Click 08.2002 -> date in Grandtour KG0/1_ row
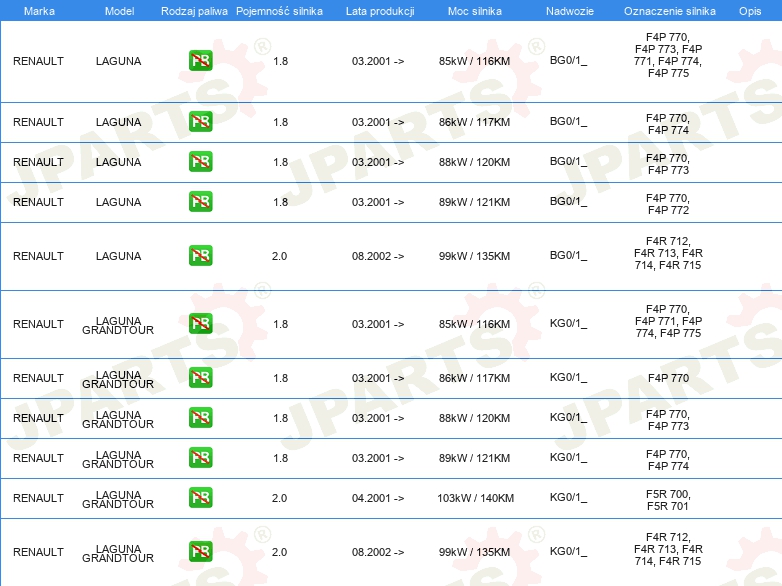Image resolution: width=782 pixels, height=586 pixels. pyautogui.click(x=378, y=552)
